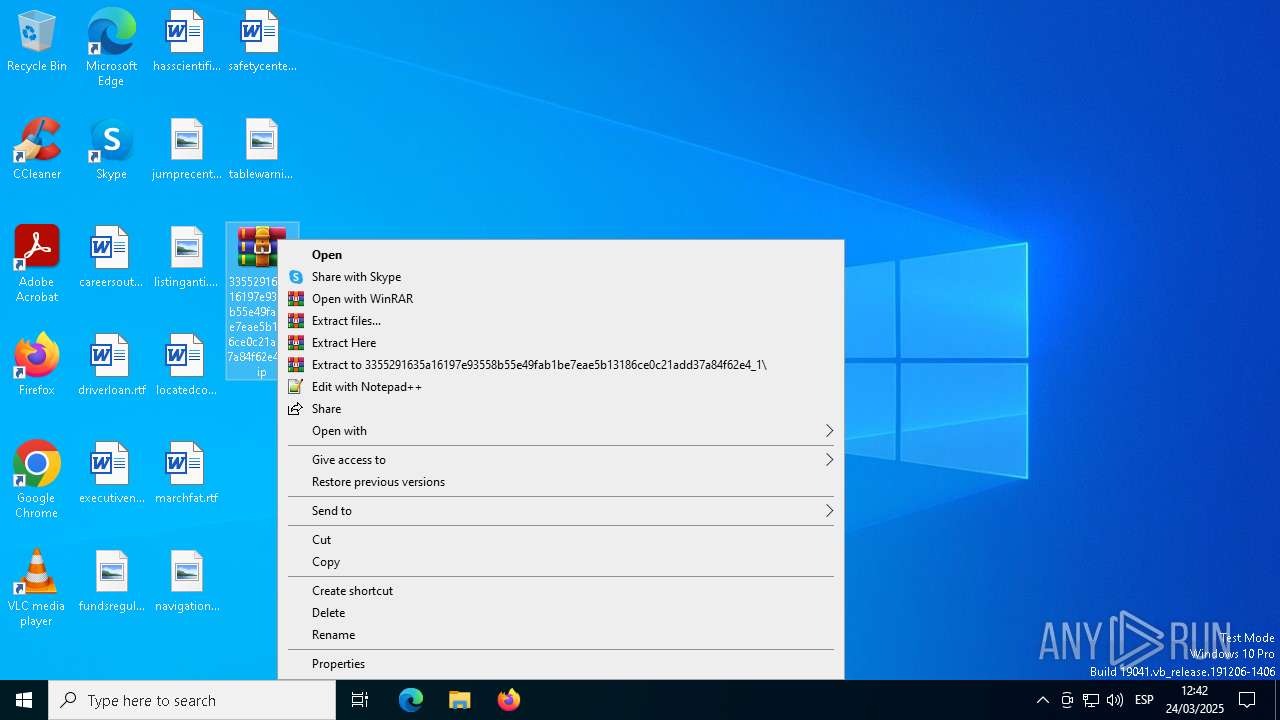
Task: Select the safetycente... Word document
Action: 261,42
